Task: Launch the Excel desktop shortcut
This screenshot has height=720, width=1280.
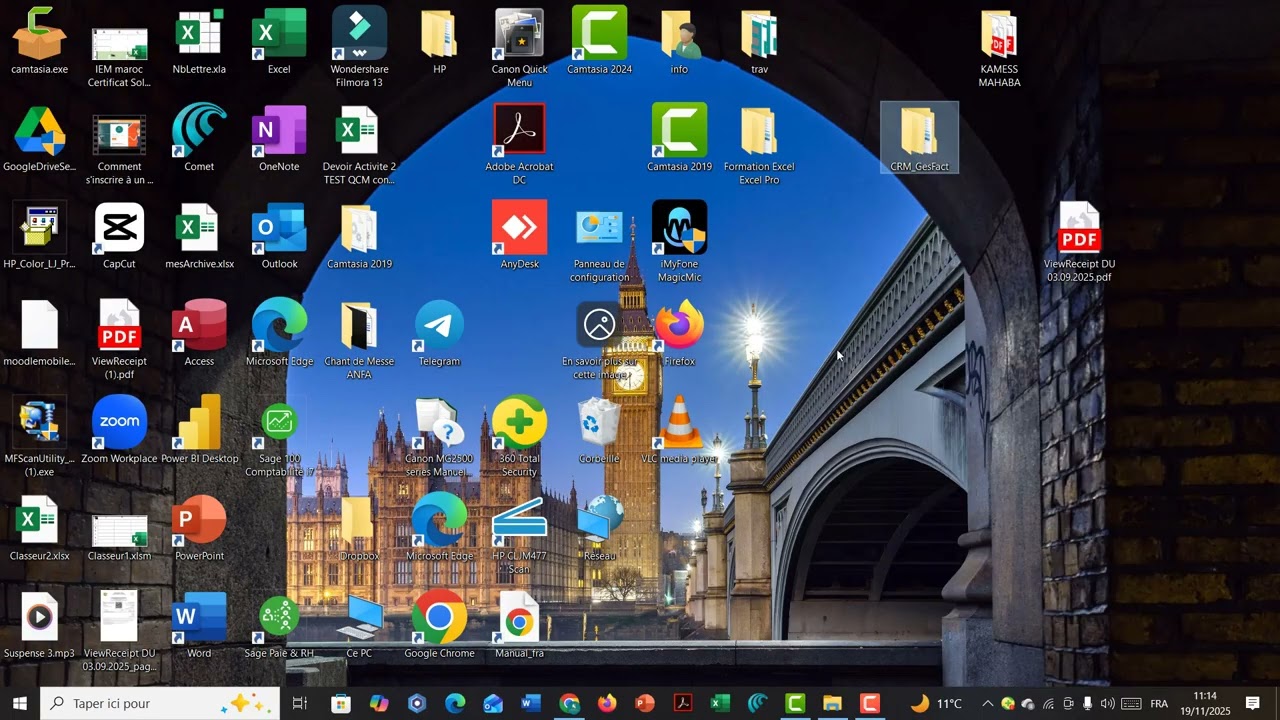Action: tap(279, 42)
